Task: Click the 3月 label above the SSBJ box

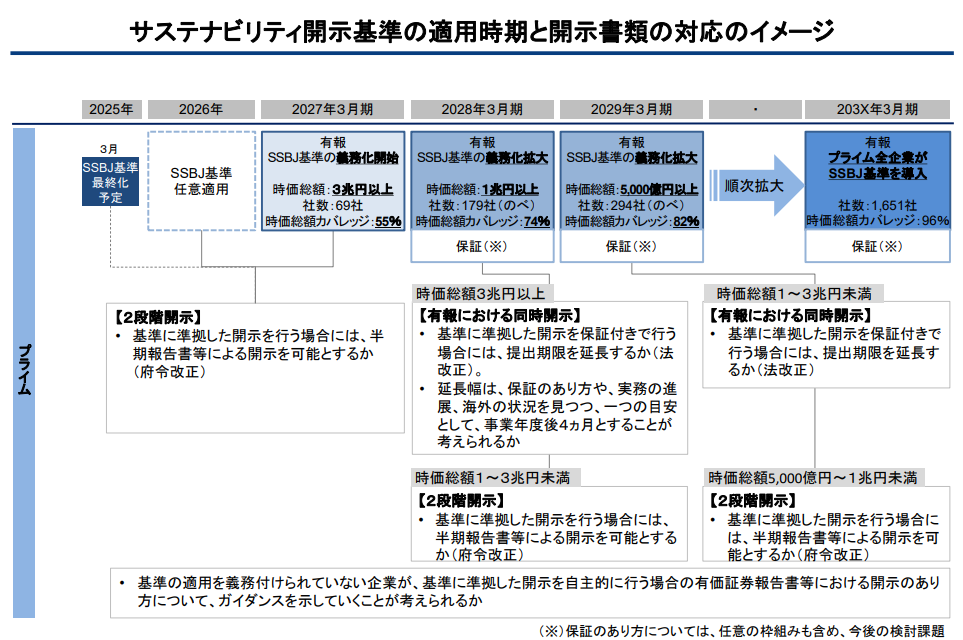Action: (109, 149)
